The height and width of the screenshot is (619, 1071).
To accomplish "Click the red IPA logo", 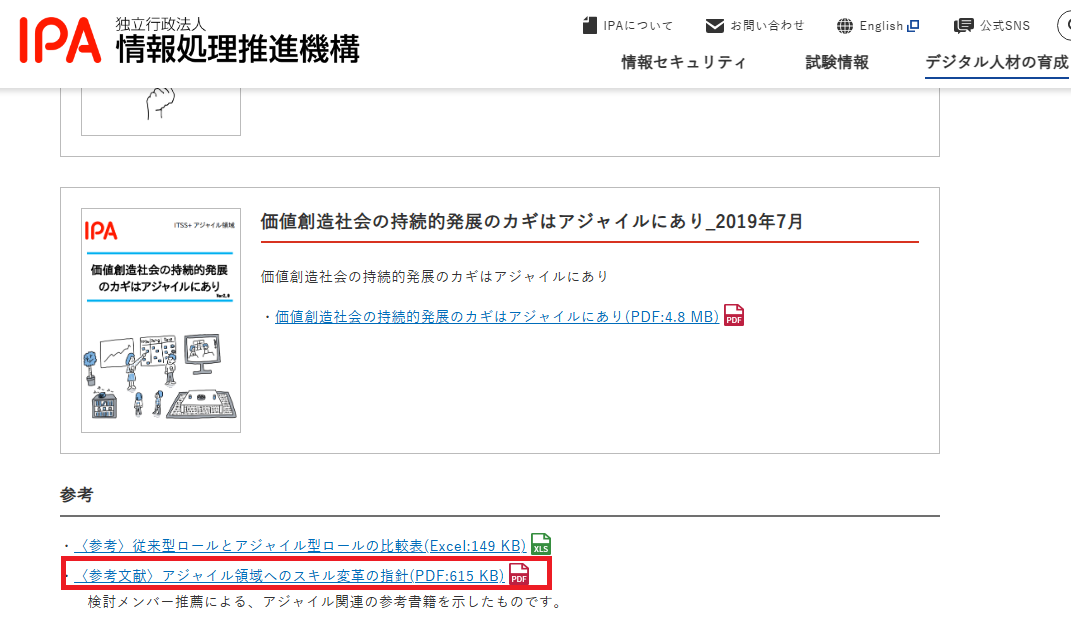I will (x=60, y=40).
